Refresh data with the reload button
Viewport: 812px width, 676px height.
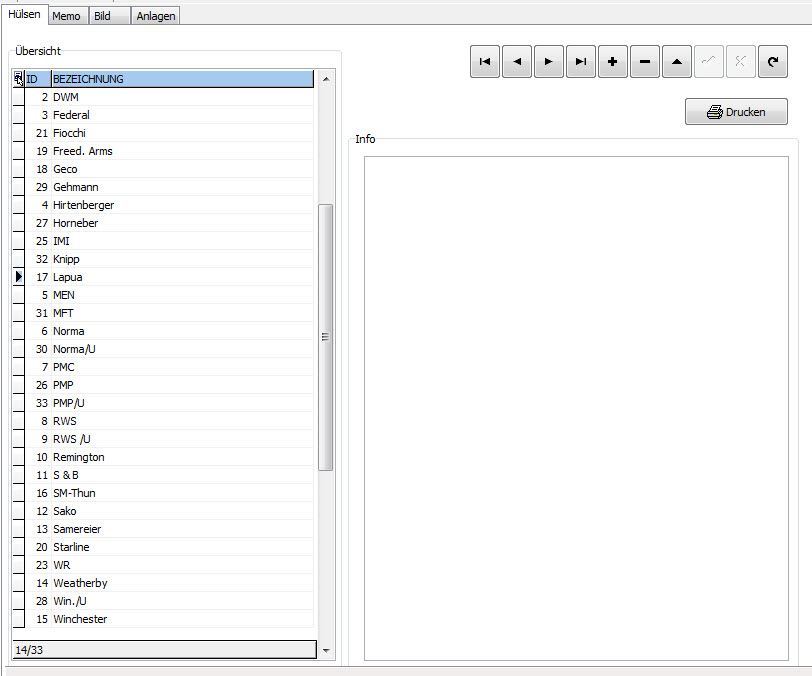coord(773,62)
